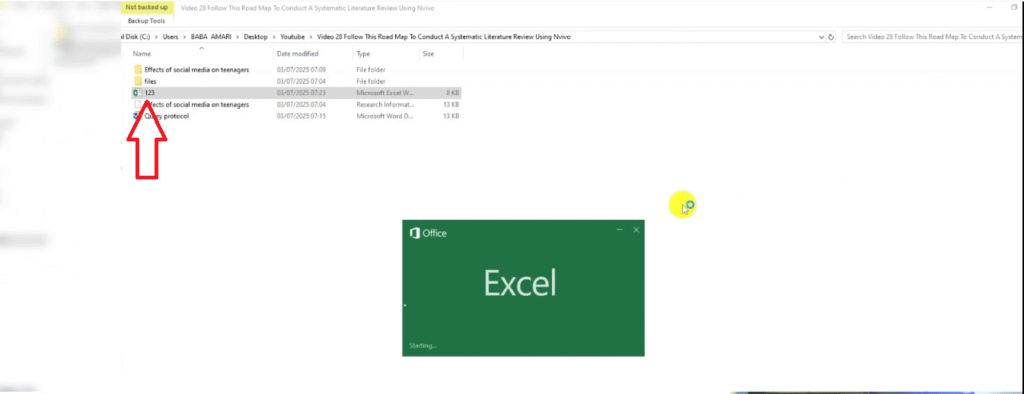Go to BABA AMARI in the breadcrumb path

pos(212,37)
